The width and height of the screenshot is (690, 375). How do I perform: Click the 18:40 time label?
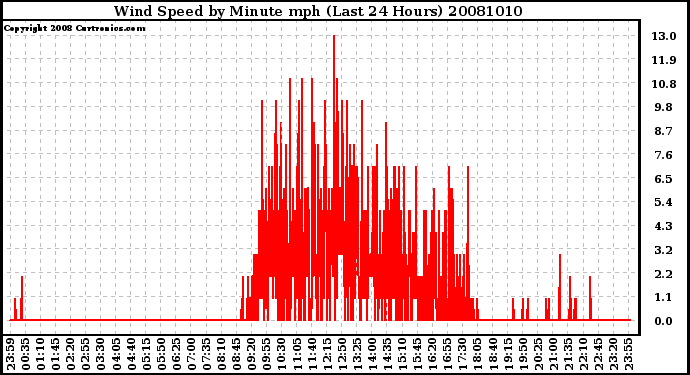493,355
